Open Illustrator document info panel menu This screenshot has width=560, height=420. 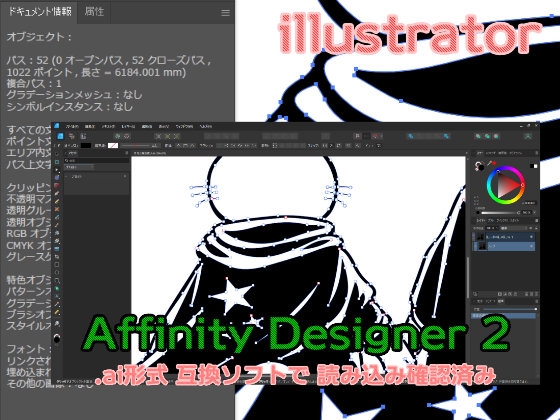tap(225, 13)
